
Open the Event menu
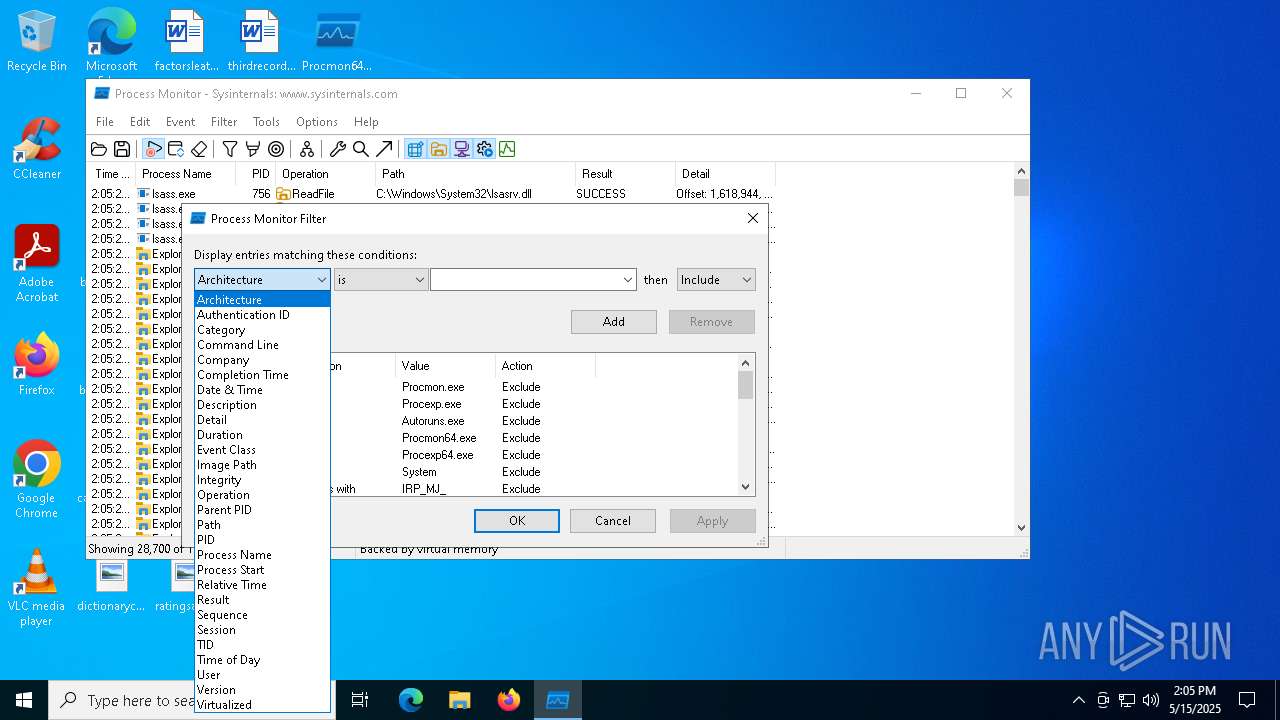coord(180,122)
